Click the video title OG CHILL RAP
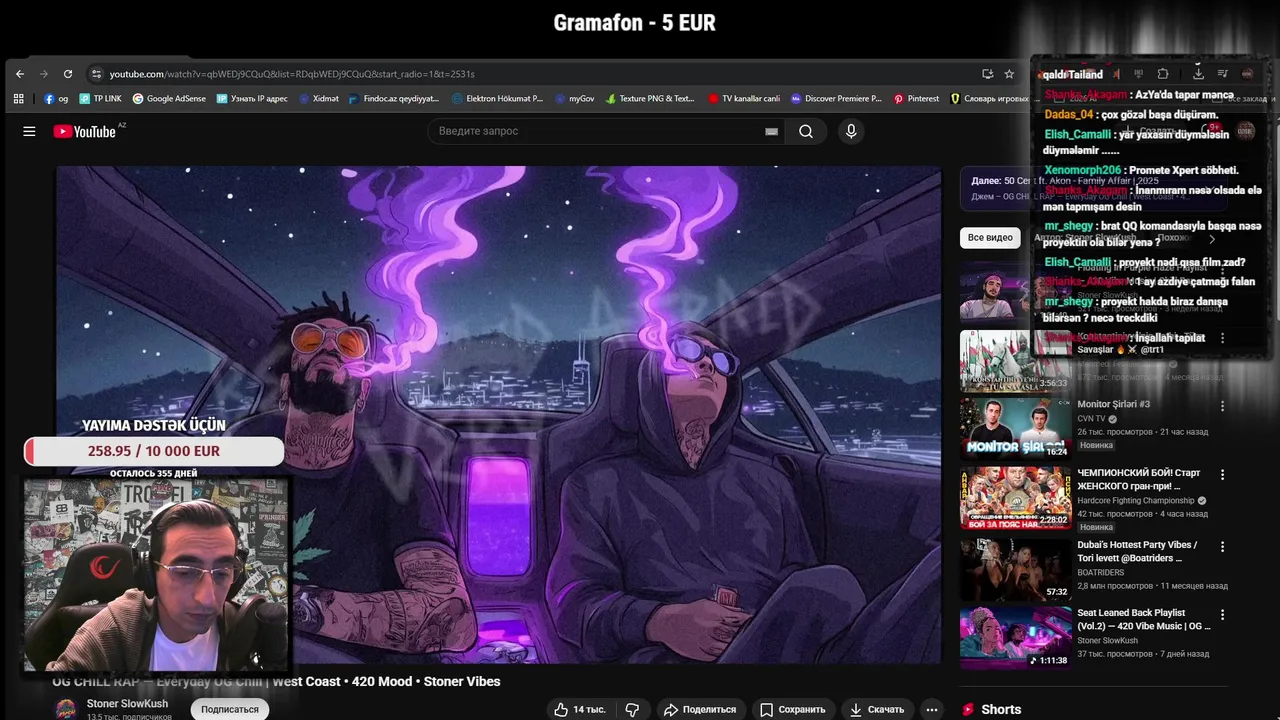 click(x=276, y=681)
